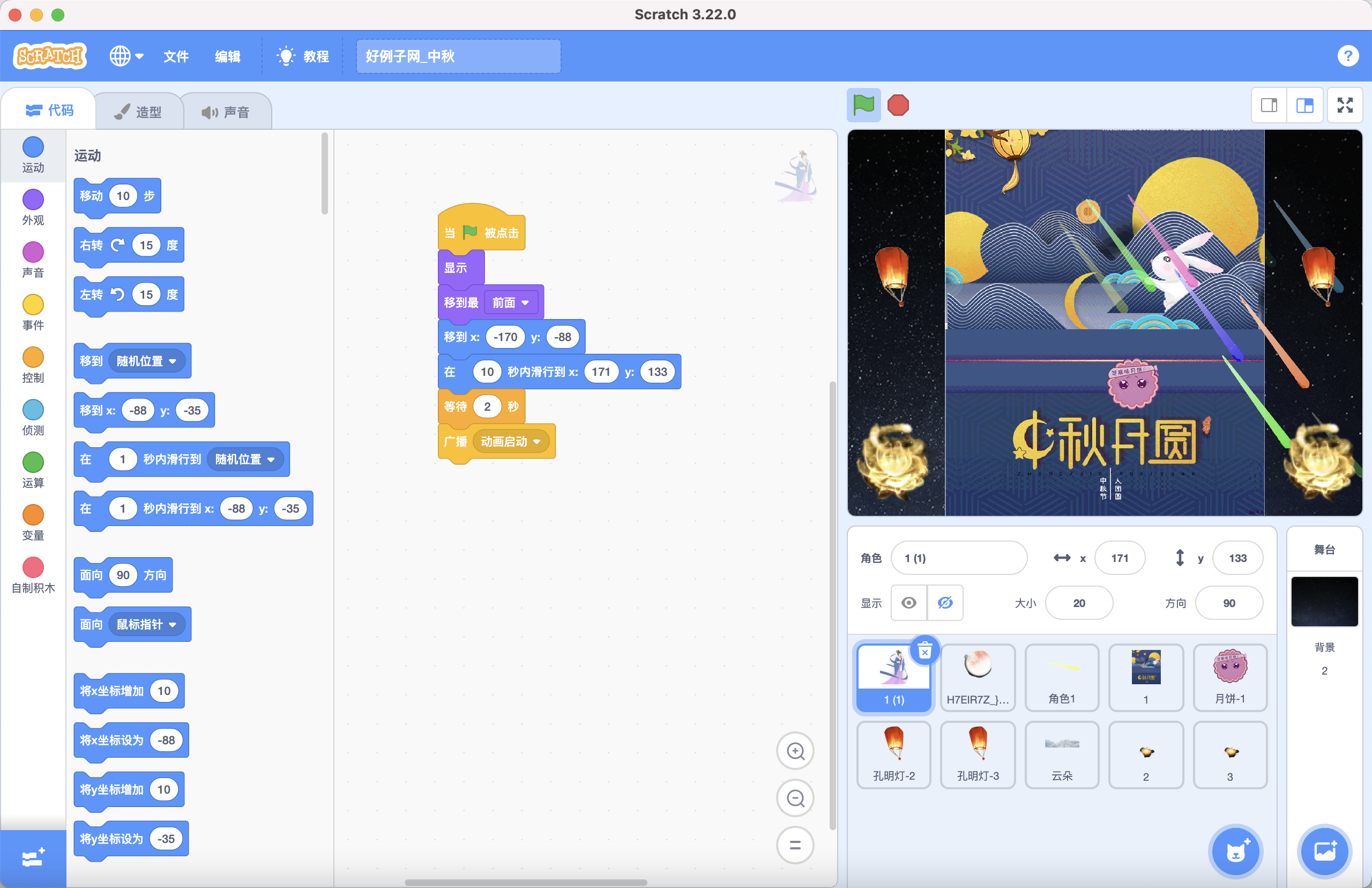Image resolution: width=1372 pixels, height=888 pixels.
Task: Click steps value 10 in 移动 block
Action: point(123,196)
